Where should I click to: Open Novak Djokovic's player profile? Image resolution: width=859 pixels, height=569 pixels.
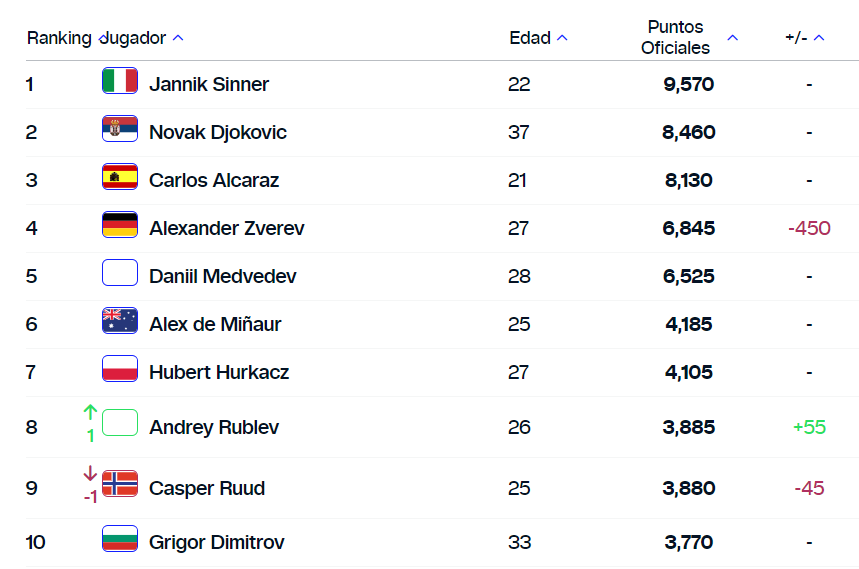(x=218, y=132)
